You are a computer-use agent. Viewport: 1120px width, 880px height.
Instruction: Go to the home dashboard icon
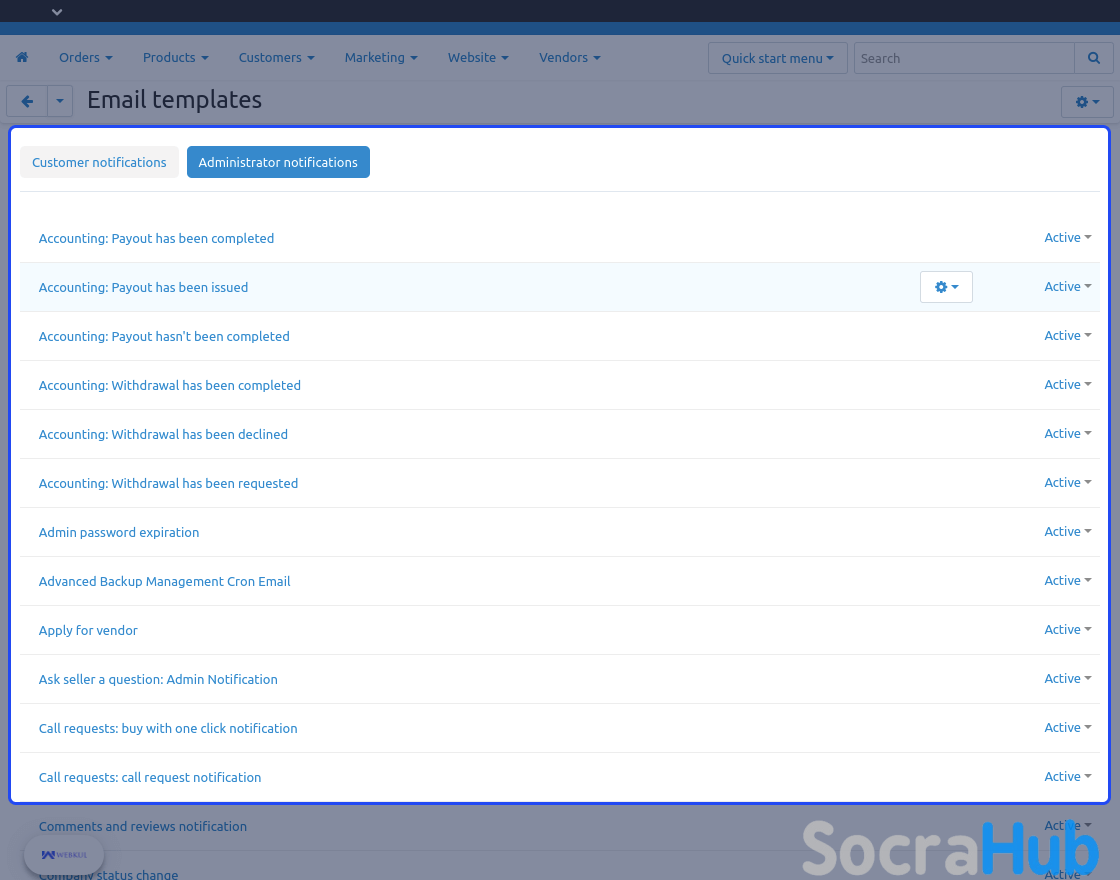(22, 57)
